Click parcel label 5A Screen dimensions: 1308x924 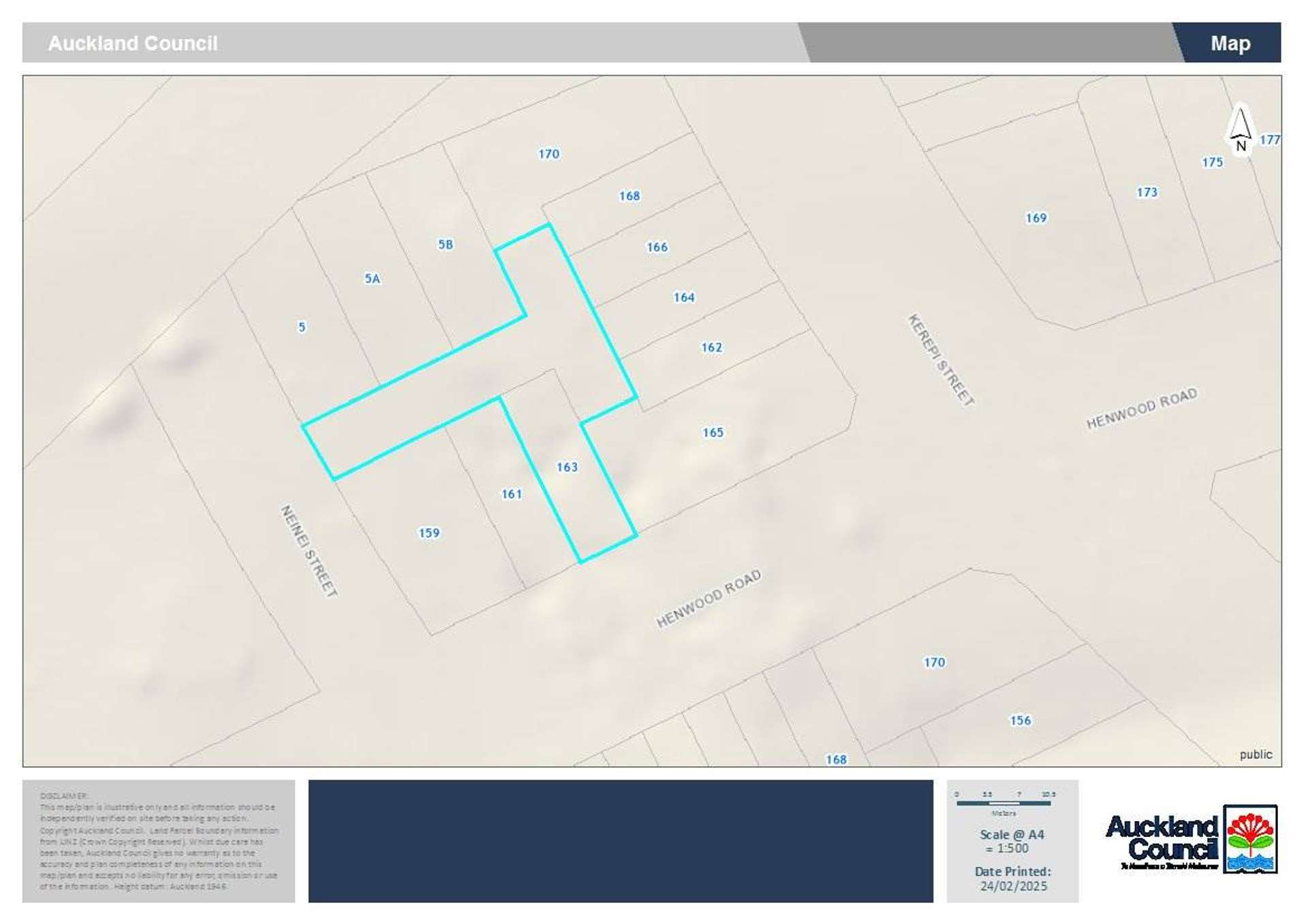(x=372, y=278)
